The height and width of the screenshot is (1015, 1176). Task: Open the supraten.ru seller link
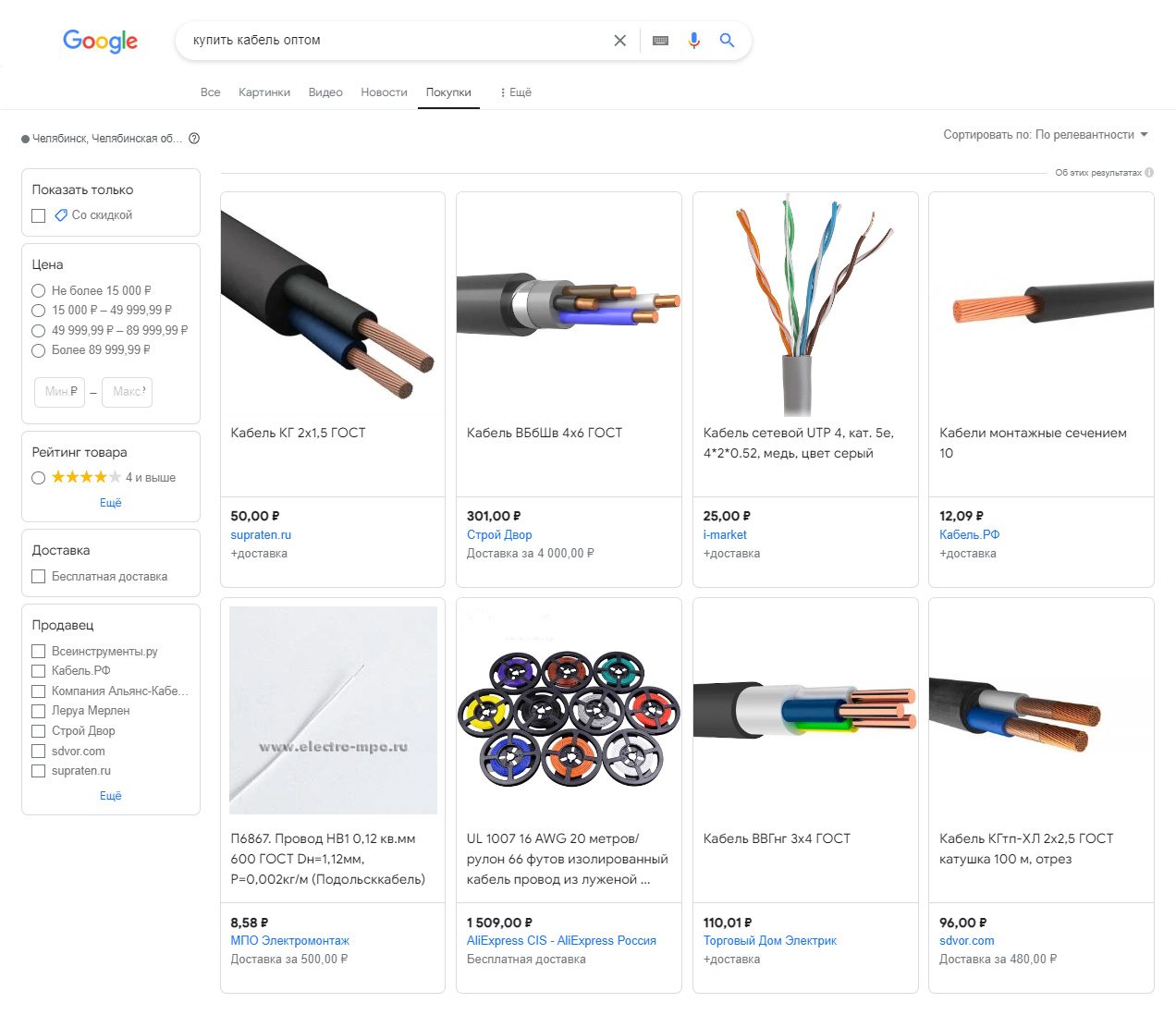(261, 535)
